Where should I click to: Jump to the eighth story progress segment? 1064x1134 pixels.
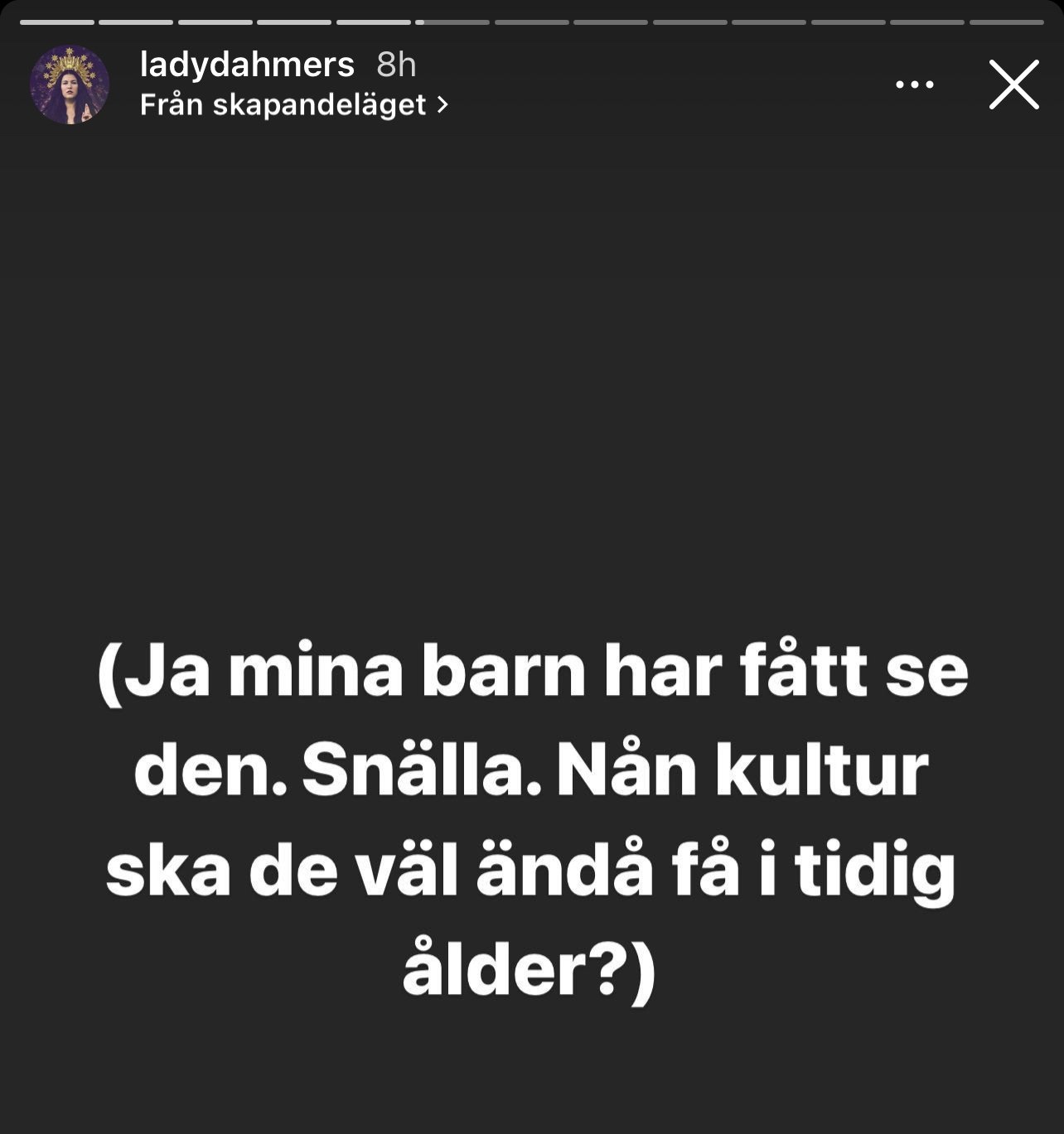pyautogui.click(x=611, y=22)
